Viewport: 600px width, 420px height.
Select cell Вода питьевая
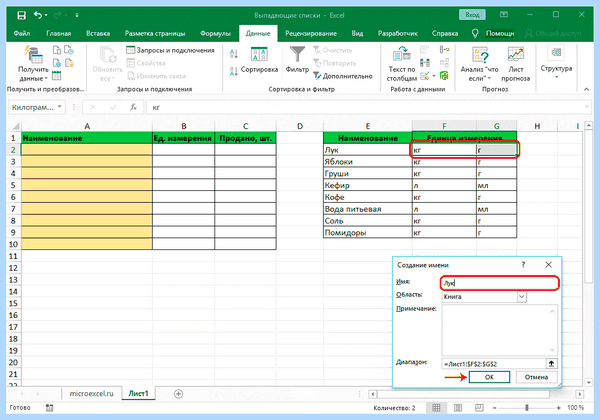[368, 209]
